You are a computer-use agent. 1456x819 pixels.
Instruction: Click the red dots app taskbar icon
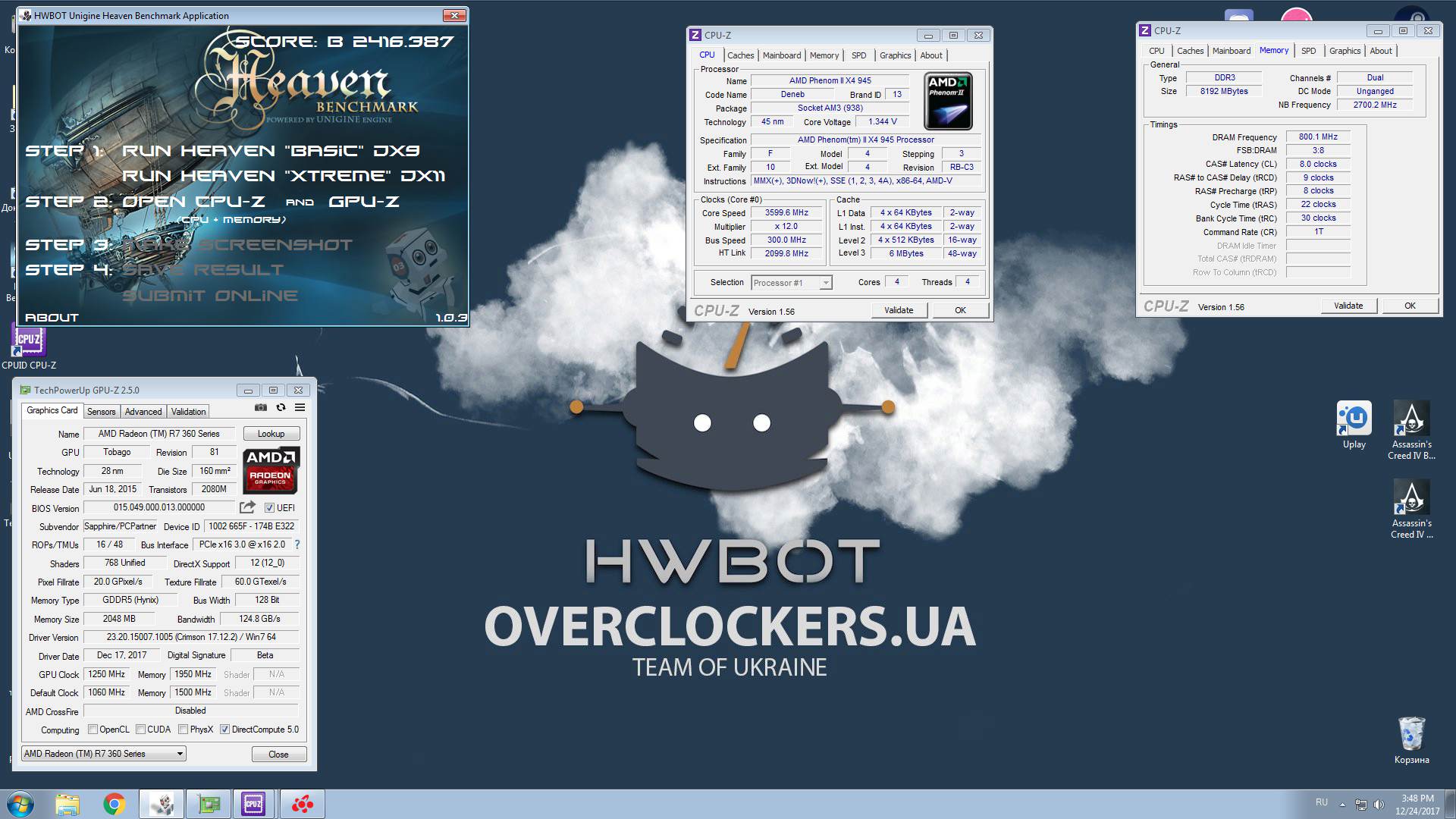click(x=303, y=804)
